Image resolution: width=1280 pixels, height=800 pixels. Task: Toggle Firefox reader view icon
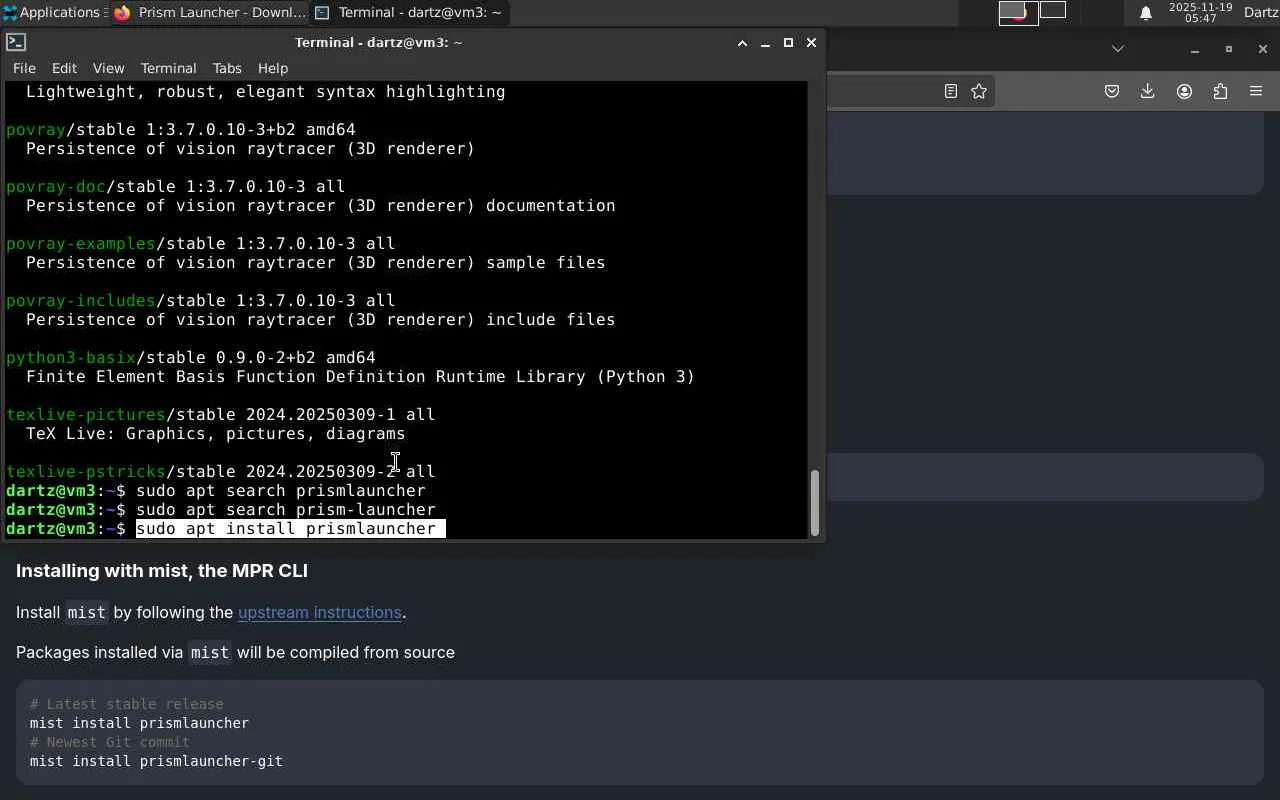[951, 91]
